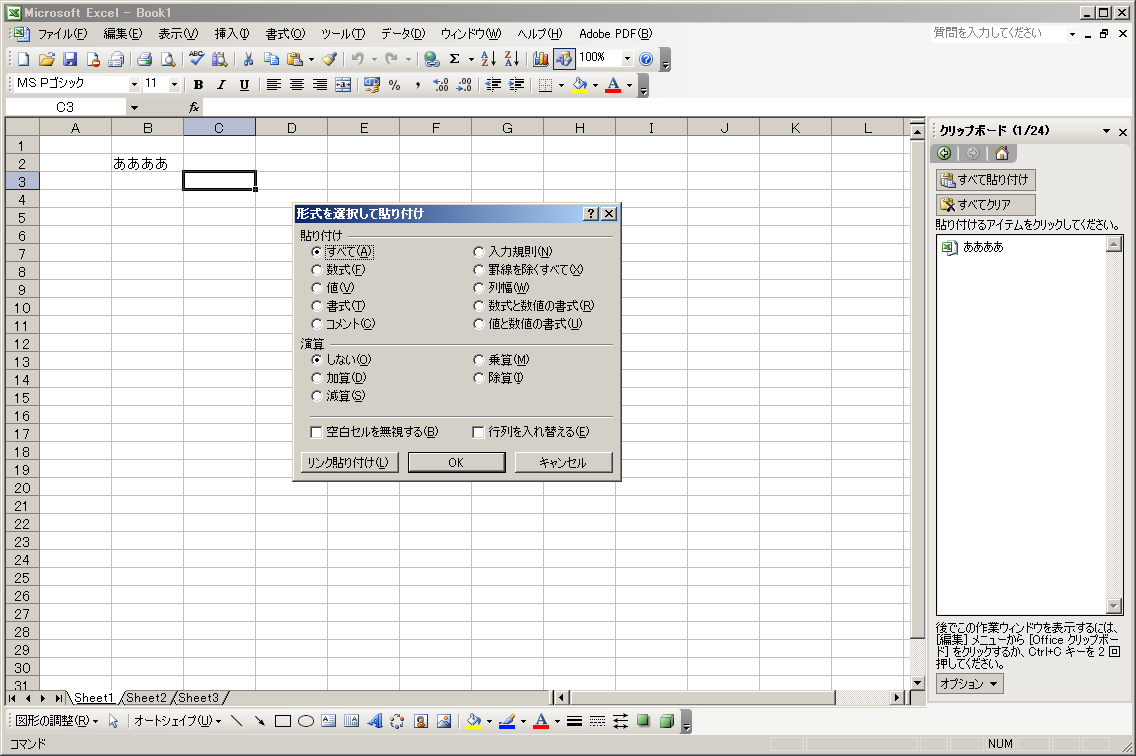
Task: Click the Save icon in toolbar
Action: 70,59
